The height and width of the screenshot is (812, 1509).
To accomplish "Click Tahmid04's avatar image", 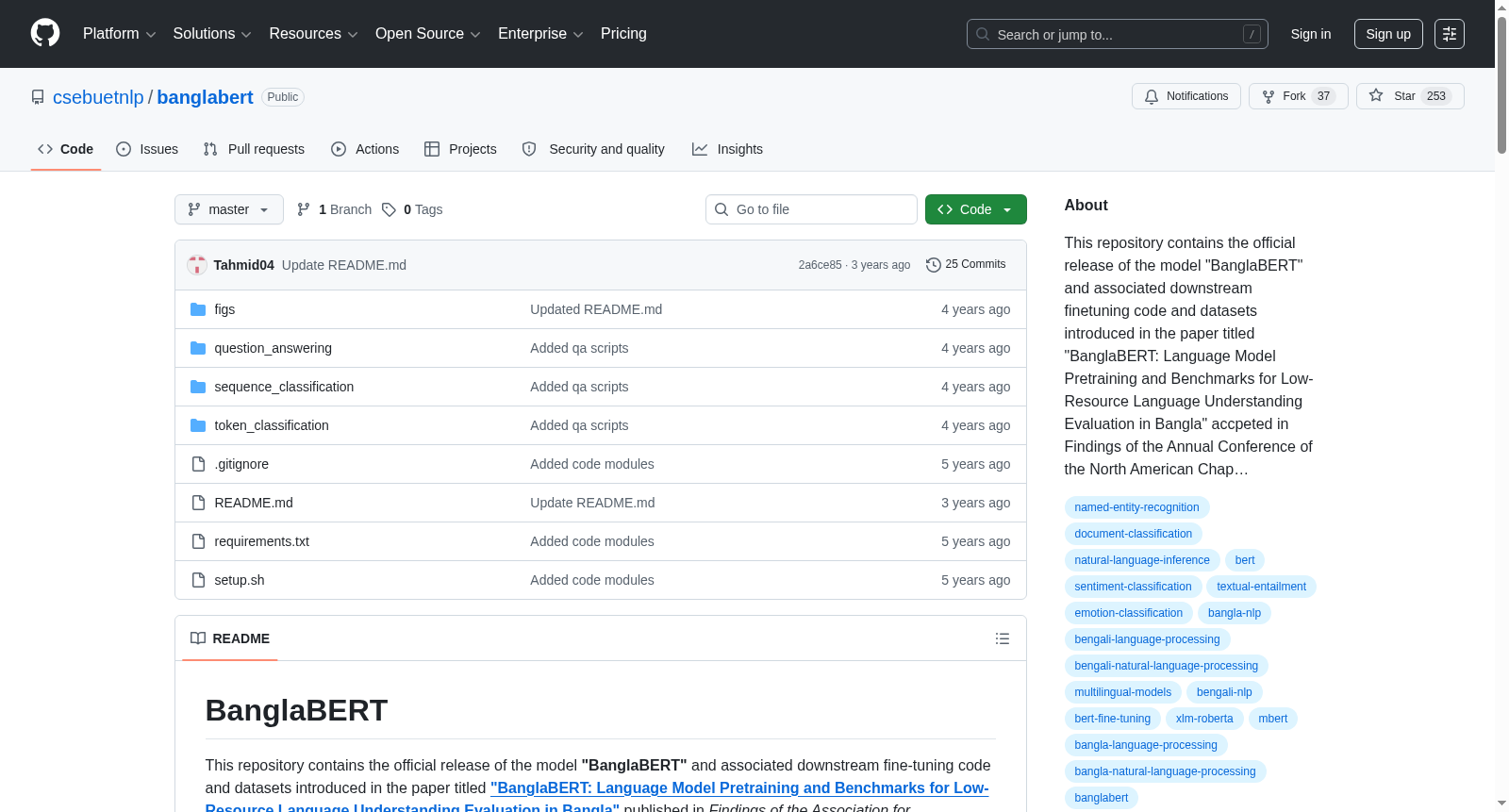I will tap(197, 265).
